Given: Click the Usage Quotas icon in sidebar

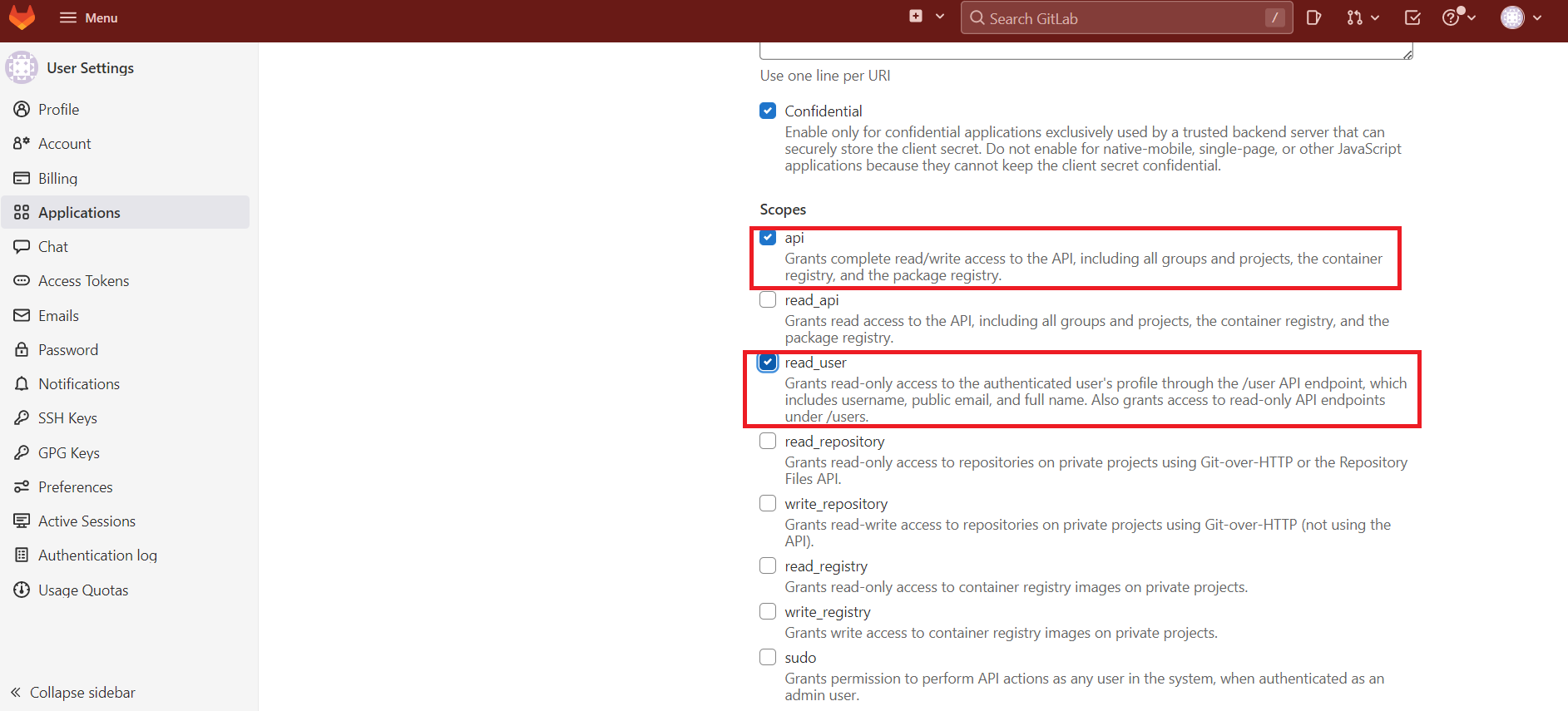Looking at the screenshot, I should [x=22, y=590].
